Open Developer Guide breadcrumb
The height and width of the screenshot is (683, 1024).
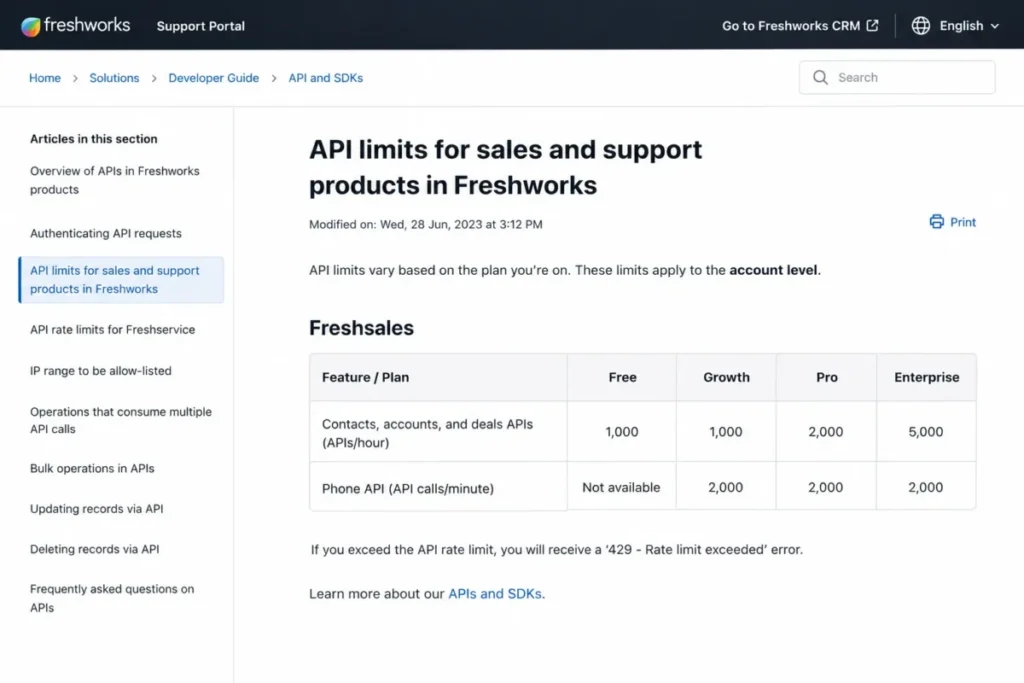point(214,78)
